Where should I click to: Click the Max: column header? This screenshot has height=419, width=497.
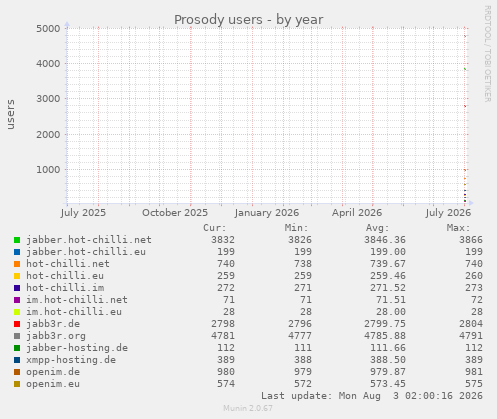458,228
